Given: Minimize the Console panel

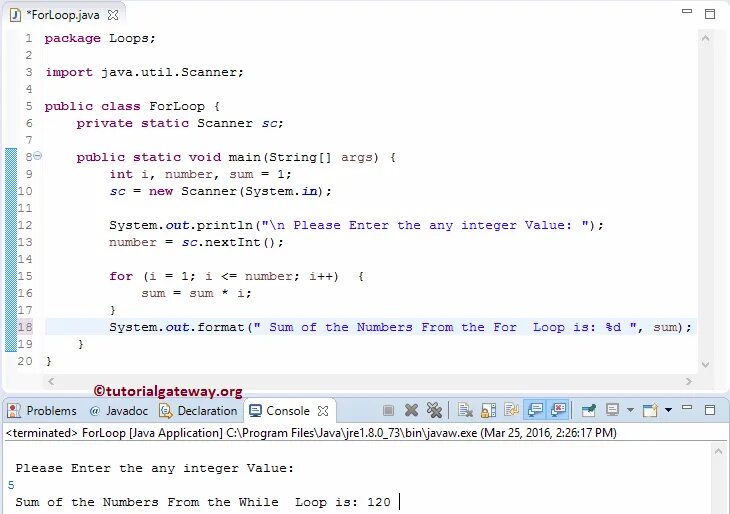Looking at the screenshot, I should coord(687,408).
